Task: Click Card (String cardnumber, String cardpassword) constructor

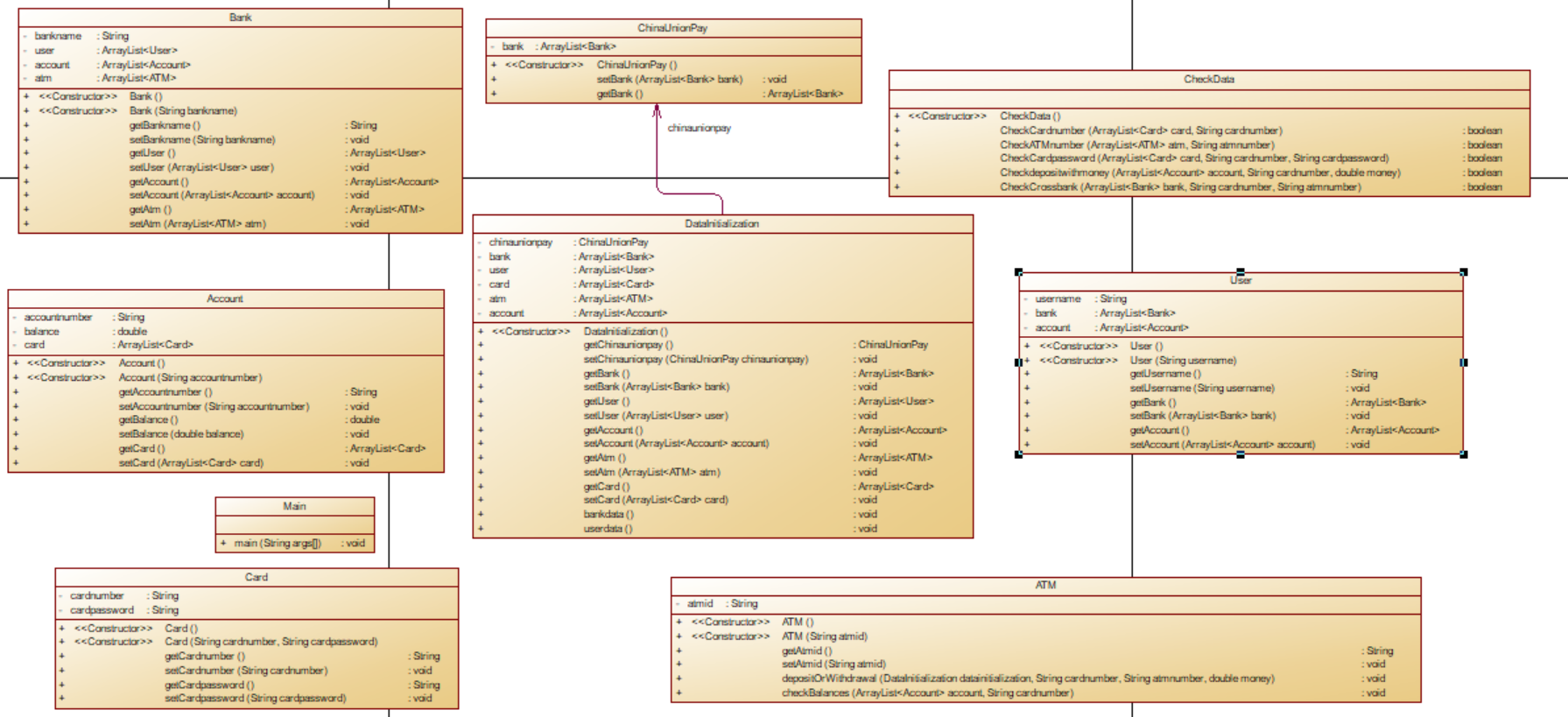Action: pyautogui.click(x=271, y=641)
